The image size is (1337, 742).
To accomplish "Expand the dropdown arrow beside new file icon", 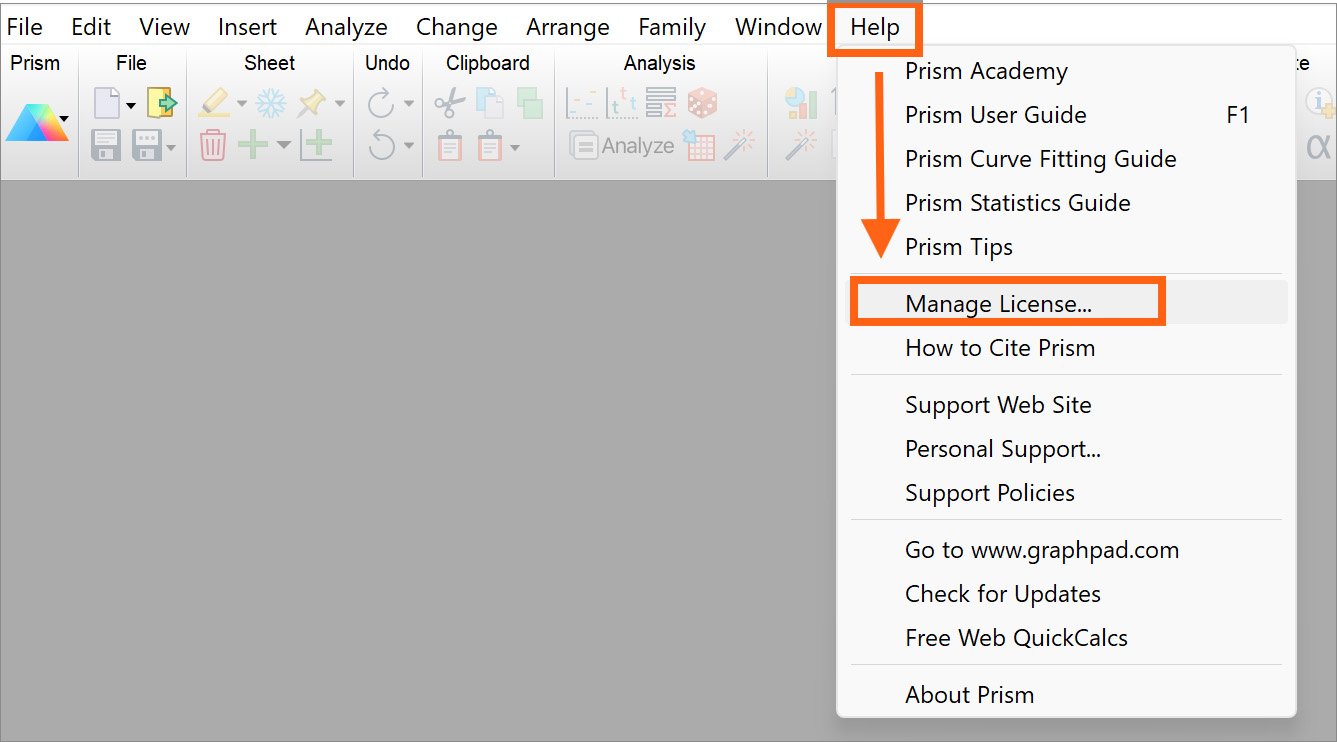I will coord(131,104).
